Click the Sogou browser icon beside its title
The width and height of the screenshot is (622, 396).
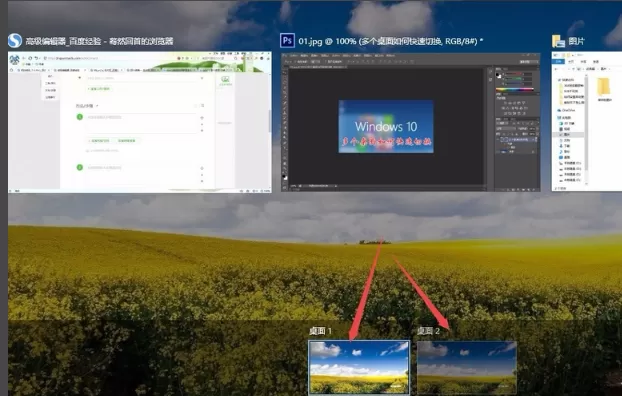15,40
